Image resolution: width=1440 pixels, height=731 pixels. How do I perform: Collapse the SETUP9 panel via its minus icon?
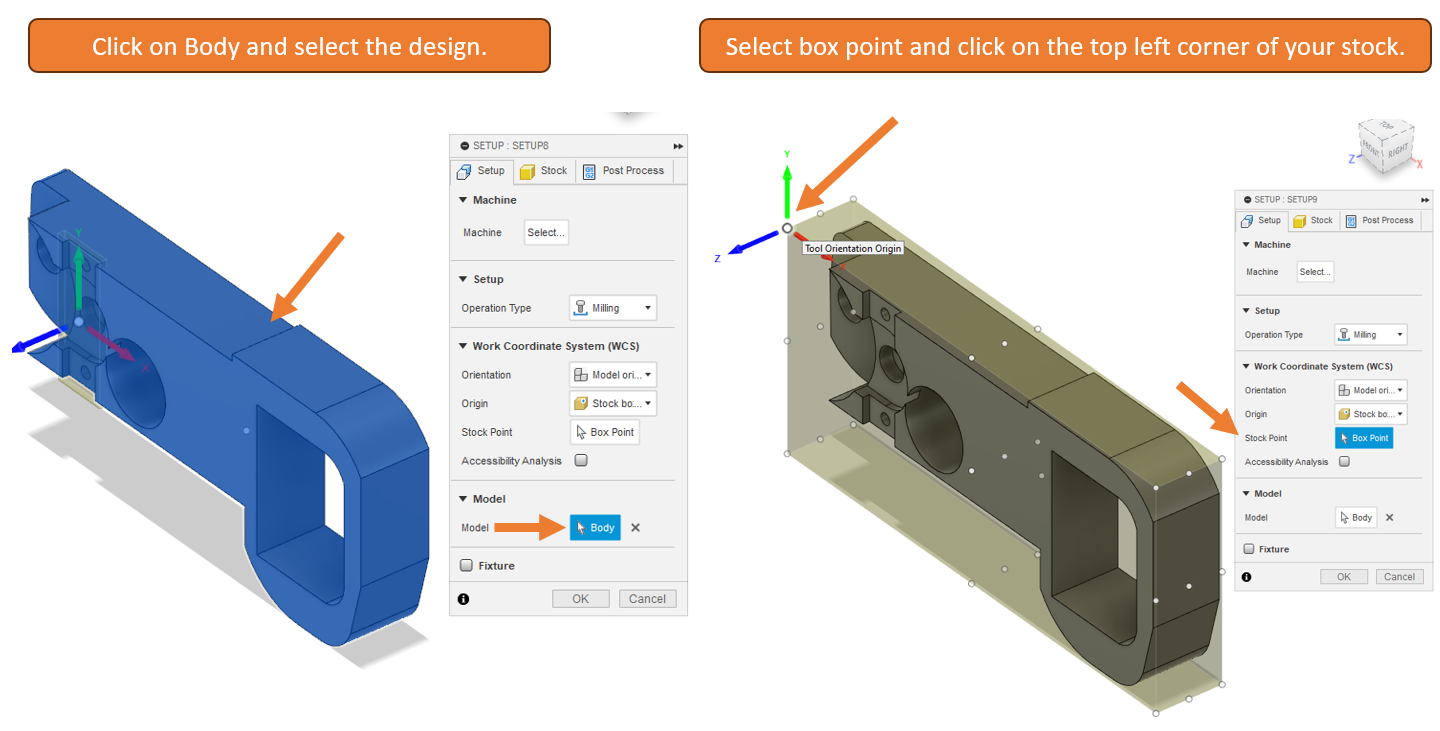1246,199
